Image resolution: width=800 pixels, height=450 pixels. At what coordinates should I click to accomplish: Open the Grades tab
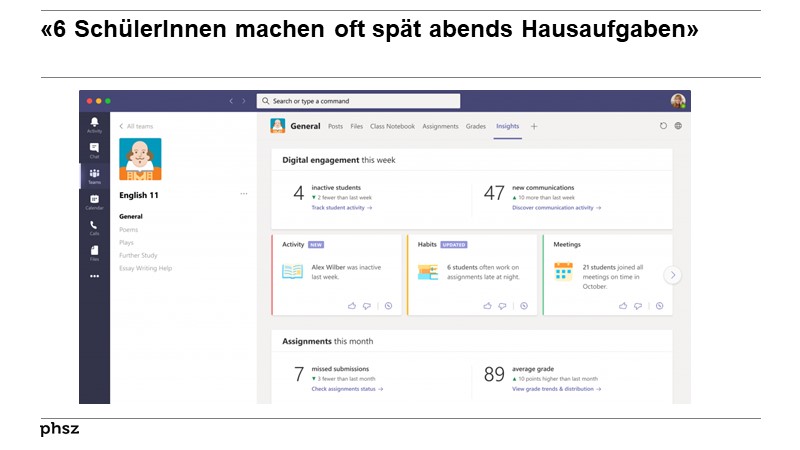coord(476,127)
